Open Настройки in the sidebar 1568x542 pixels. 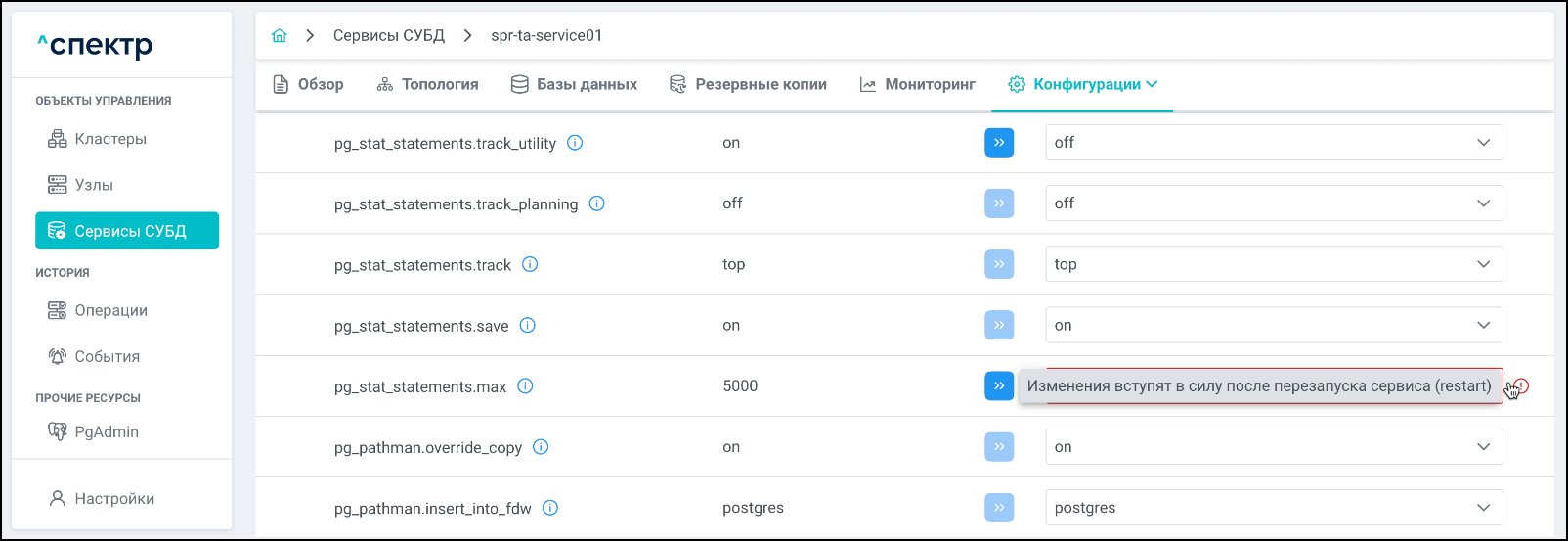(114, 498)
